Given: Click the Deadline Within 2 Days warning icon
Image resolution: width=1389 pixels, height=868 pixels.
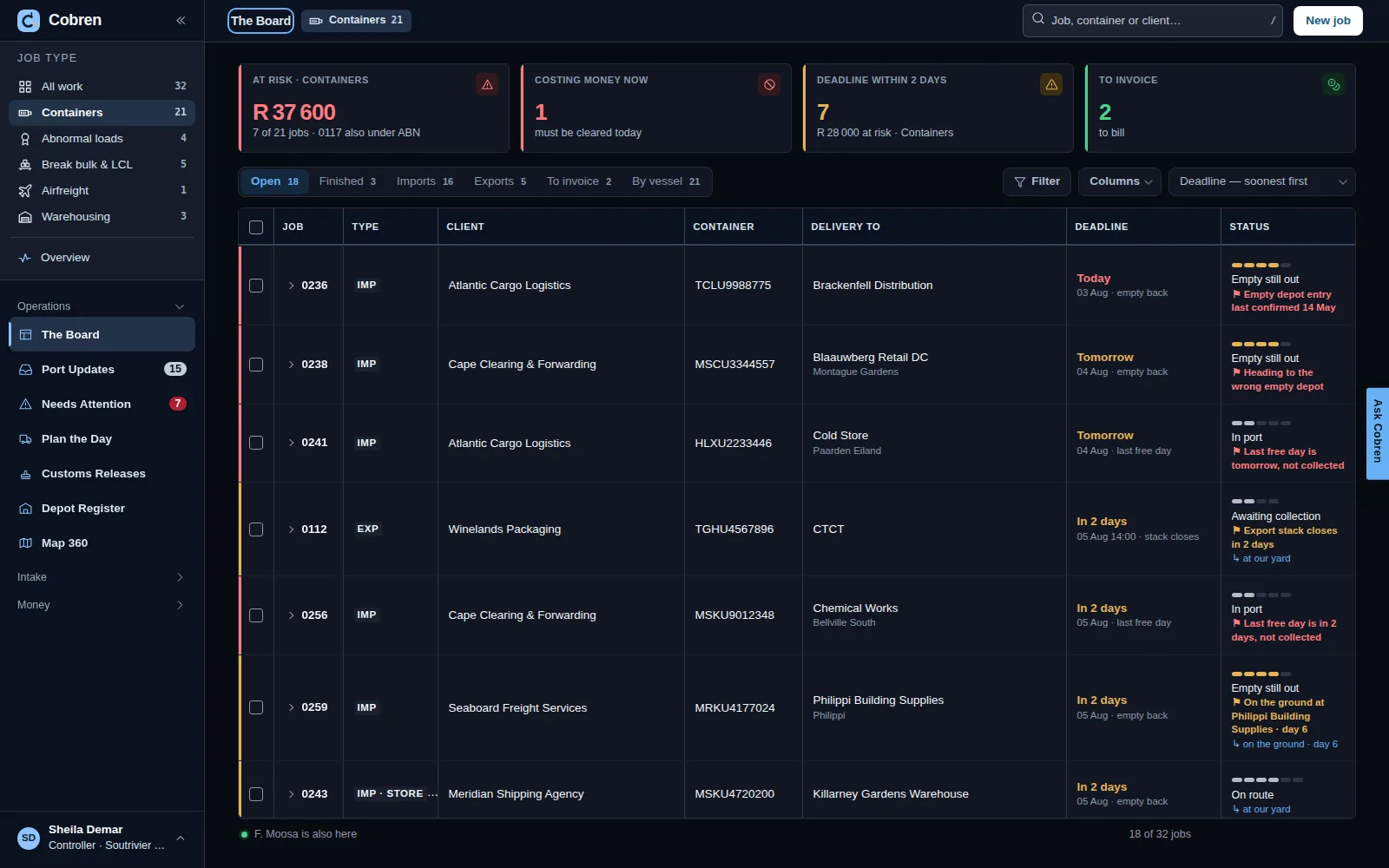Looking at the screenshot, I should tap(1051, 84).
